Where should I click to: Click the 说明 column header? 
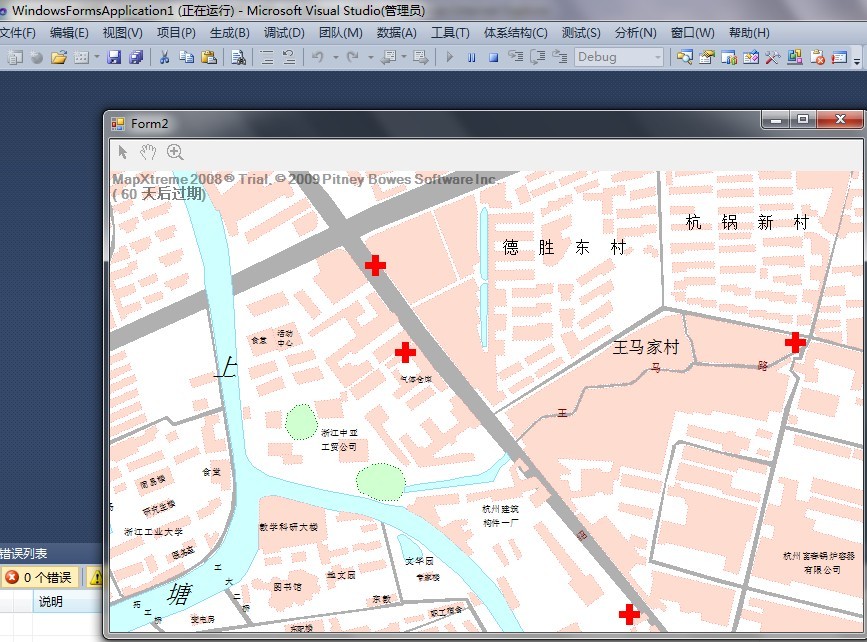(50, 601)
